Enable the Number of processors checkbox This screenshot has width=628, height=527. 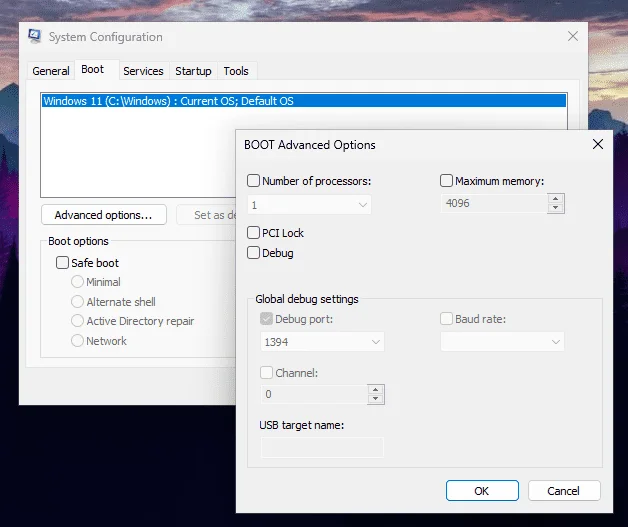[x=254, y=181]
